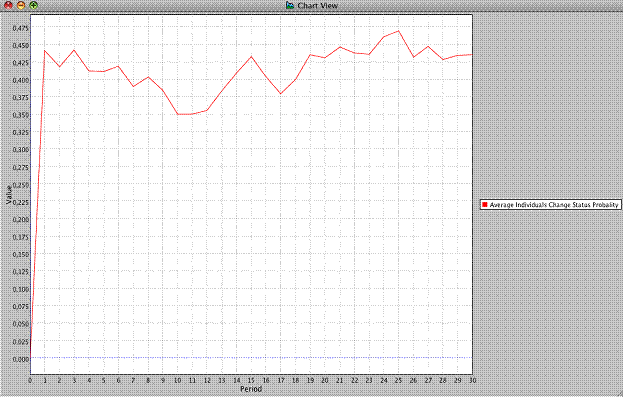Click the x-axis tick label 20
The image size is (624, 398).
325,380
